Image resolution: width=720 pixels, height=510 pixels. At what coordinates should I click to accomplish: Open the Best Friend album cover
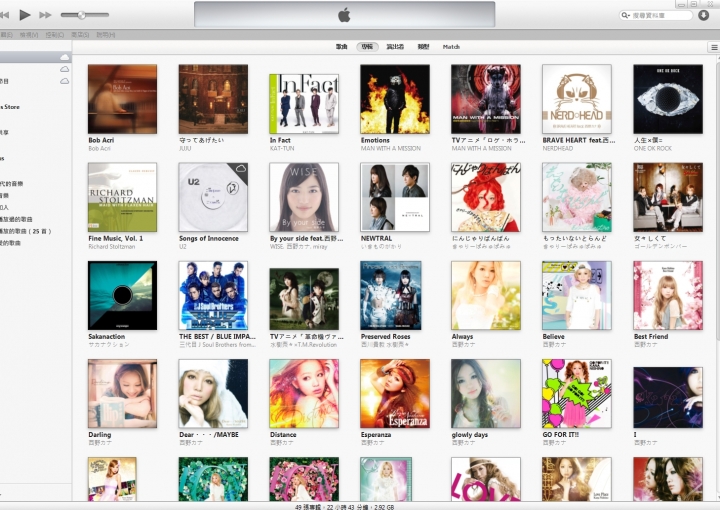[x=668, y=296]
